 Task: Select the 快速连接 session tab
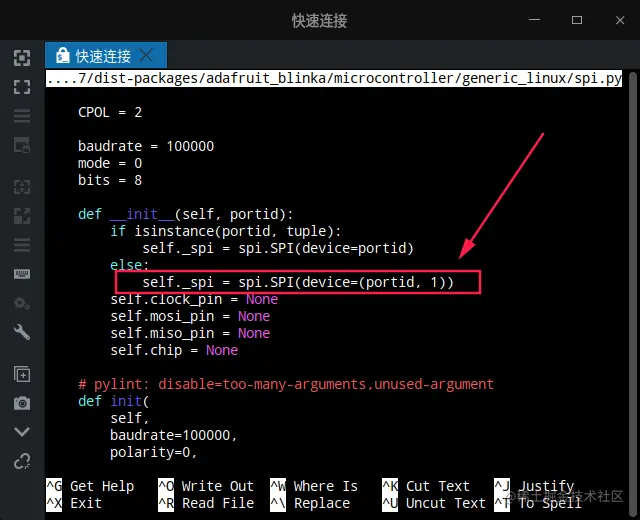point(106,56)
